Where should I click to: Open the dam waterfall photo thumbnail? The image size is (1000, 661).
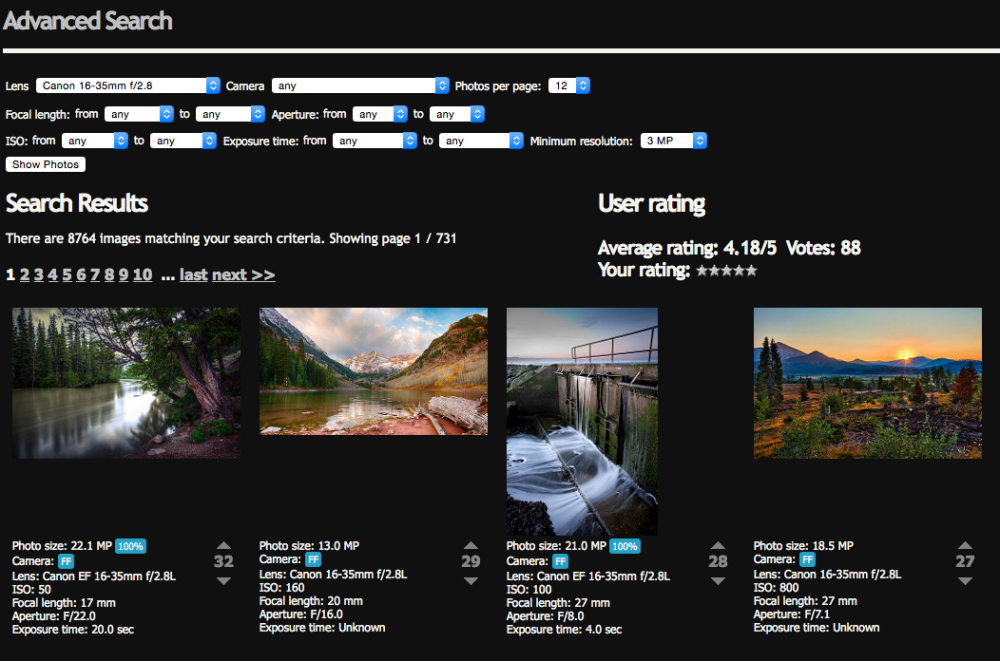[582, 421]
